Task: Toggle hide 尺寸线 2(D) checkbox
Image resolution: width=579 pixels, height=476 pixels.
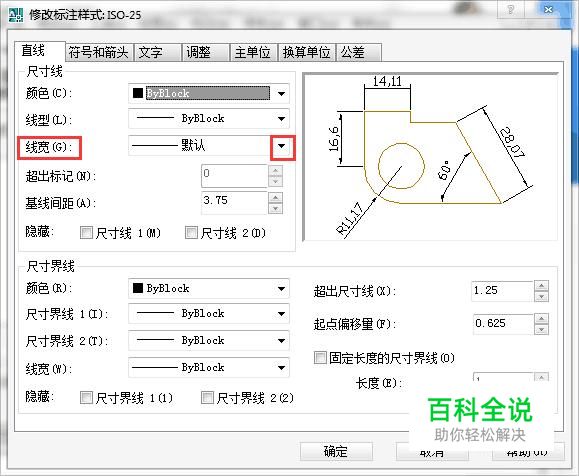Action: point(191,233)
